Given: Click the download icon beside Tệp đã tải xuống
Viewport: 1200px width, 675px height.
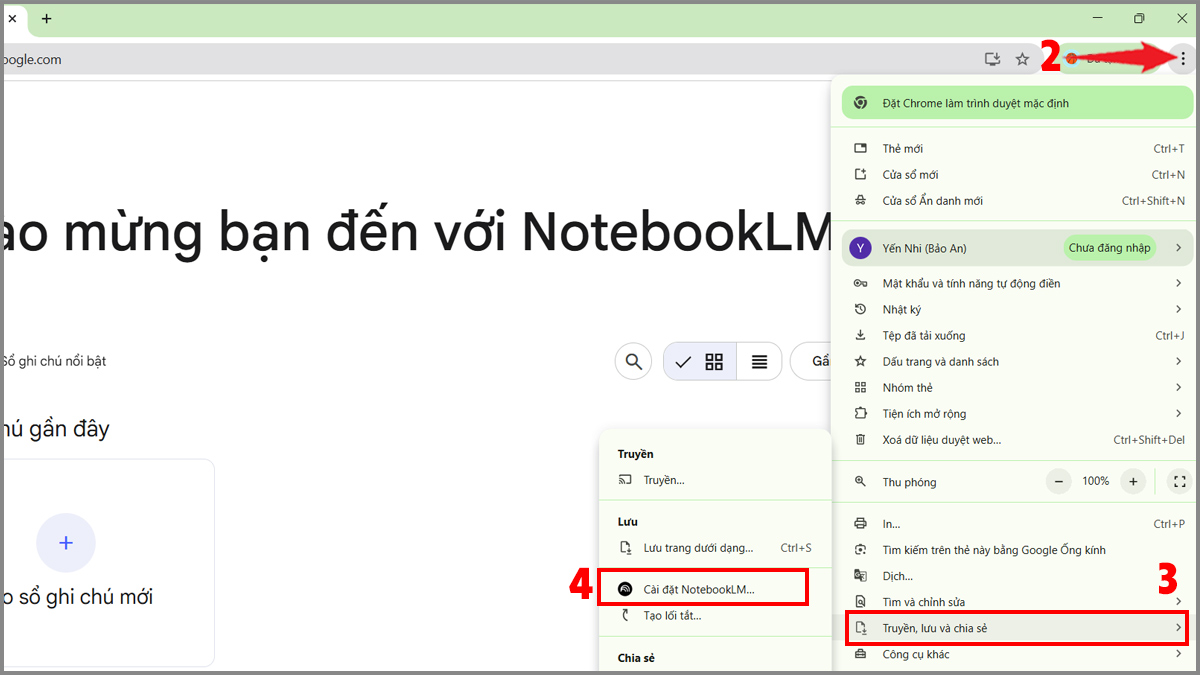Looking at the screenshot, I should [x=860, y=335].
